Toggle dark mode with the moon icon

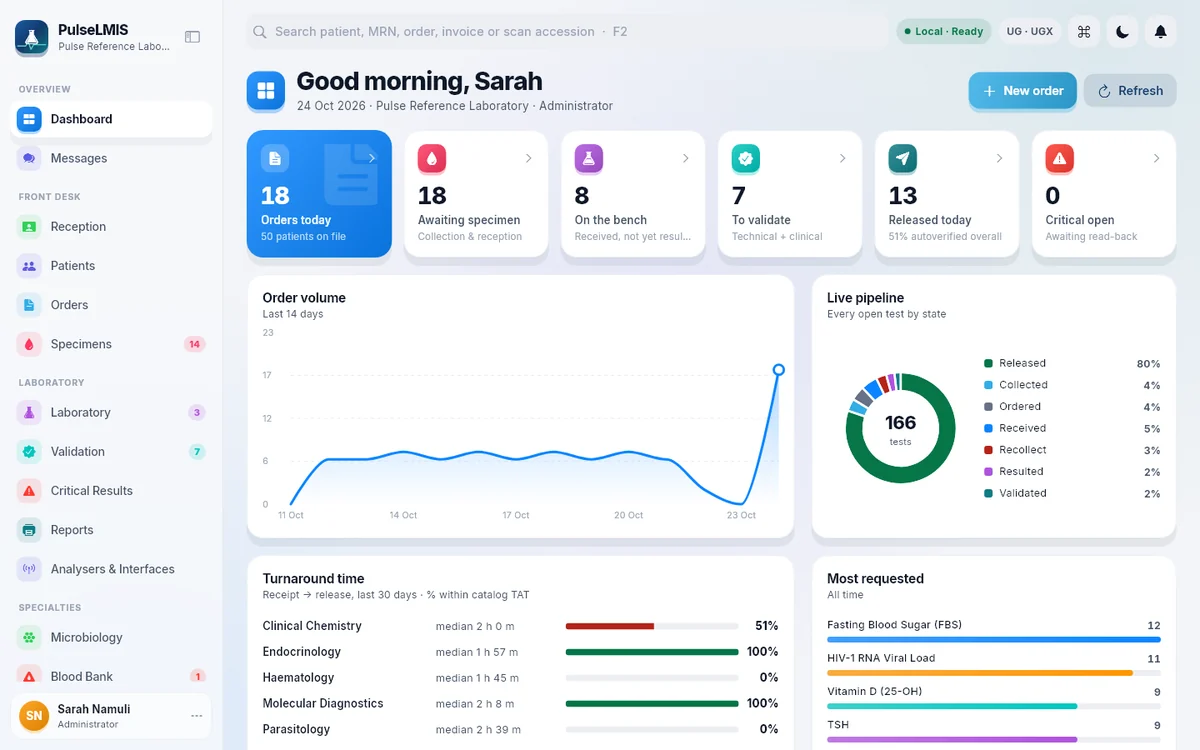tap(1122, 32)
